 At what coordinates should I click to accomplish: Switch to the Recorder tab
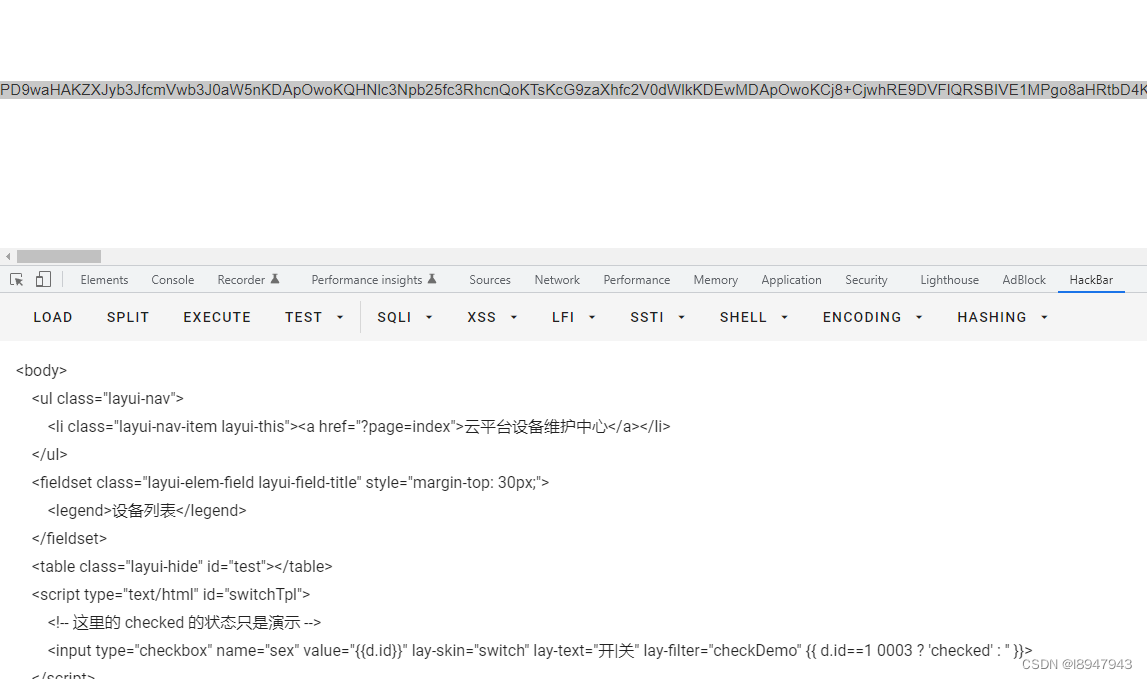click(x=241, y=280)
